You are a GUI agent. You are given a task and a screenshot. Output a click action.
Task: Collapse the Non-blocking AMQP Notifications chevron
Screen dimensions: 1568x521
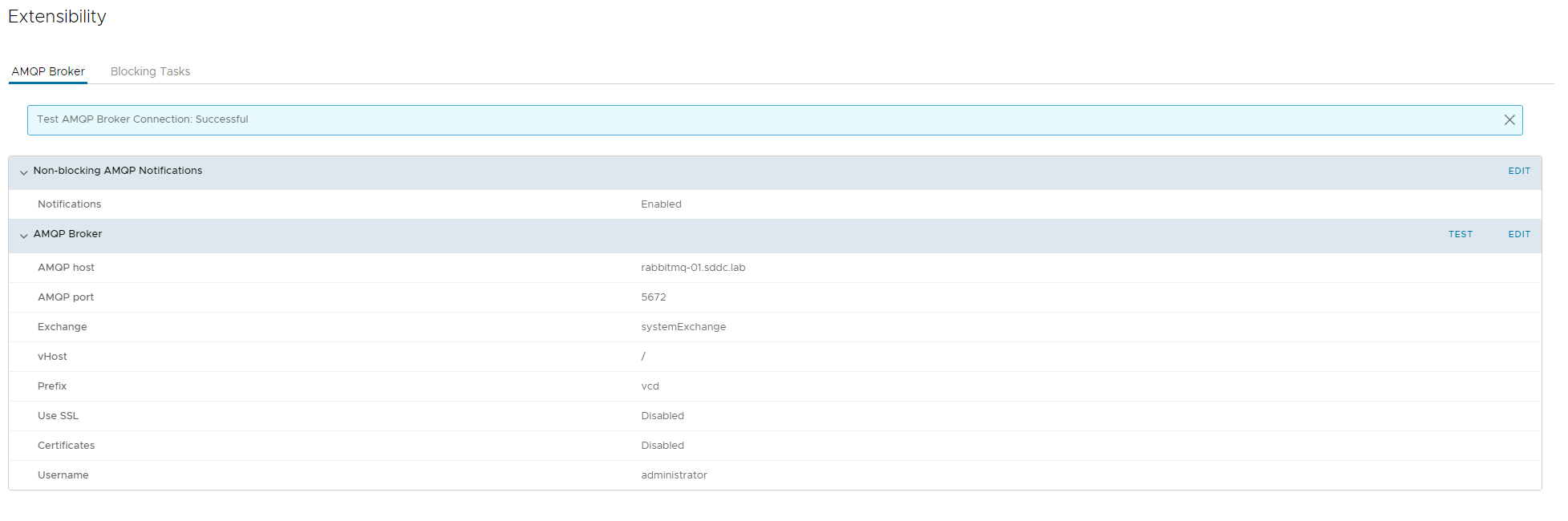coord(23,172)
